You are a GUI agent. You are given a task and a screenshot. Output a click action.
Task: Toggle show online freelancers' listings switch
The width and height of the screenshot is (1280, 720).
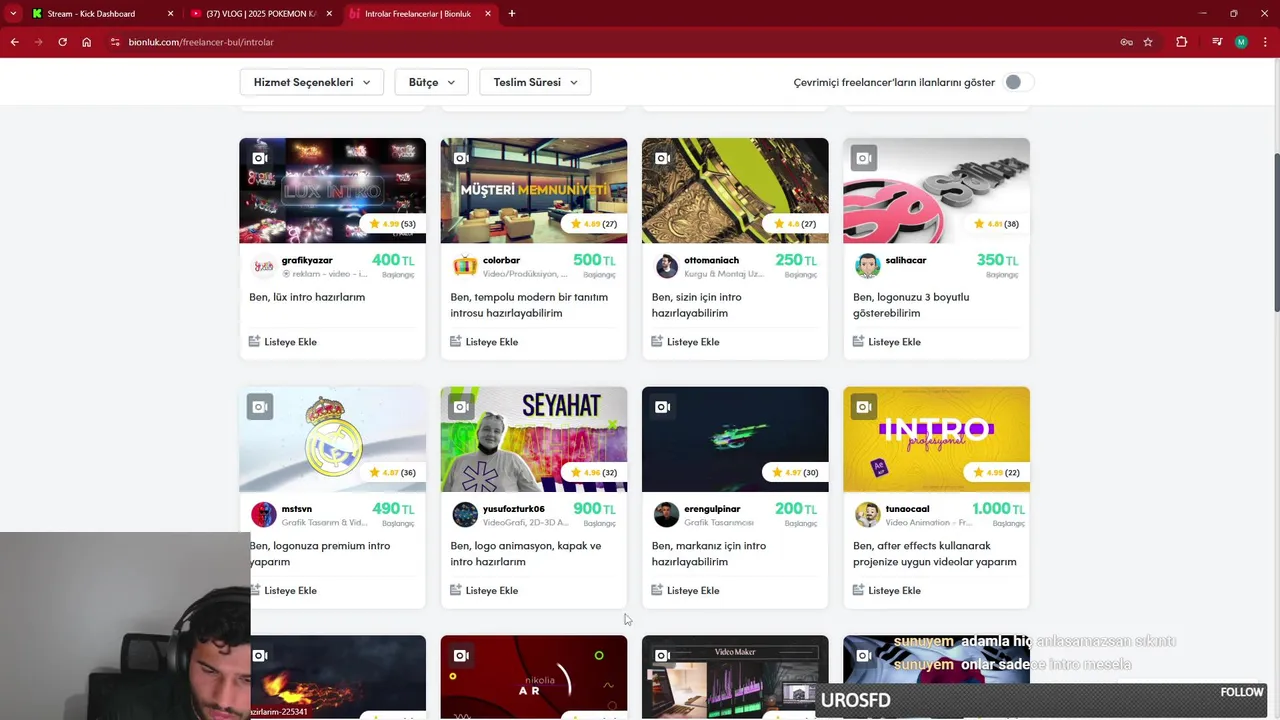pyautogui.click(x=1018, y=82)
